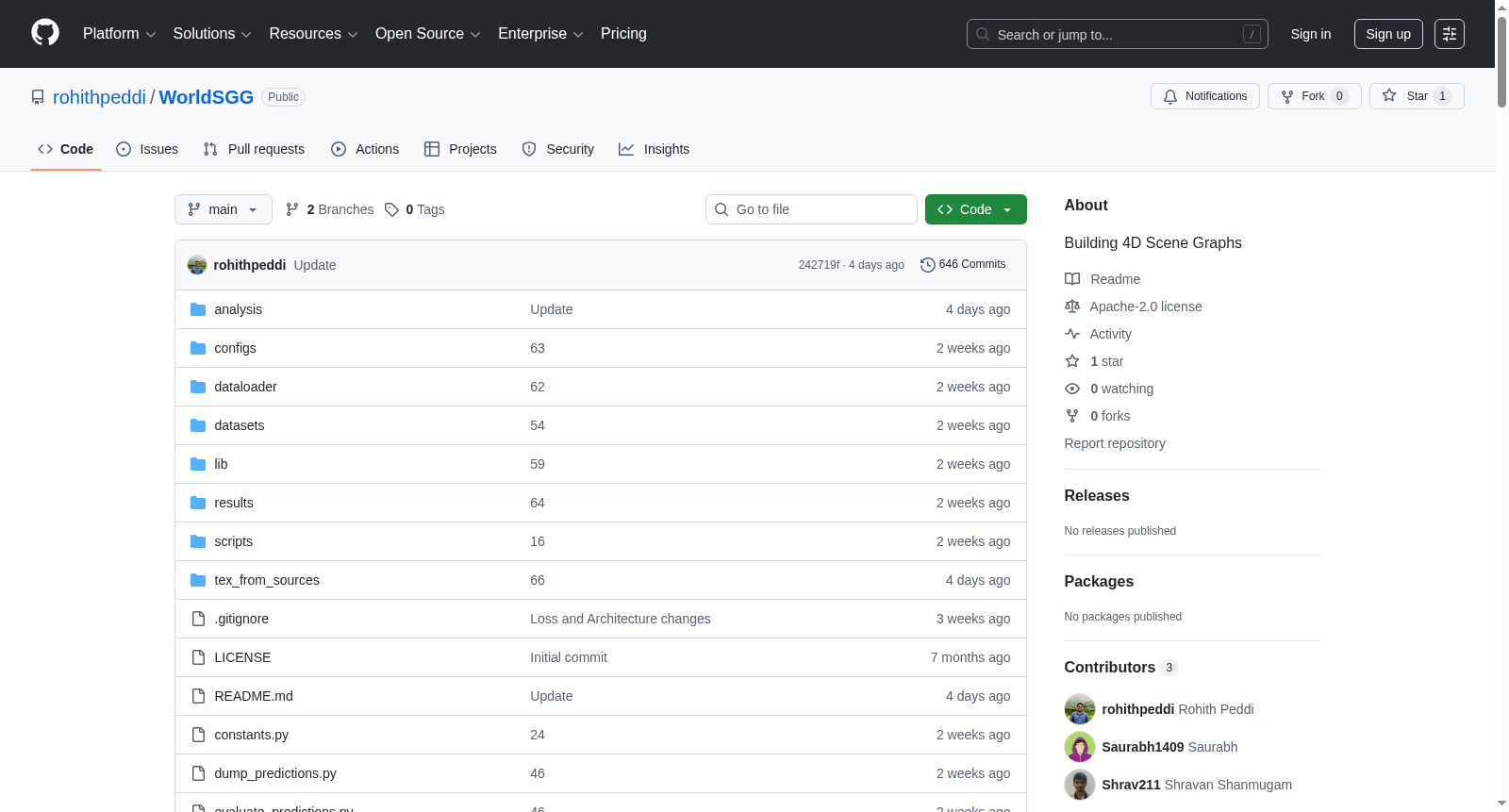The height and width of the screenshot is (812, 1509).
Task: Open the Pricing link
Action: pyautogui.click(x=623, y=34)
